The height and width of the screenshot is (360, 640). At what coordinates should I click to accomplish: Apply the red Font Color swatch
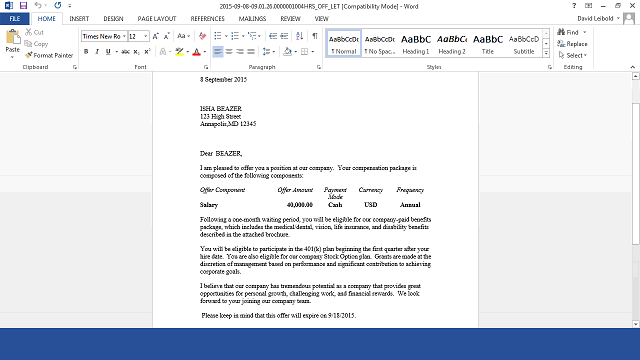coord(196,52)
